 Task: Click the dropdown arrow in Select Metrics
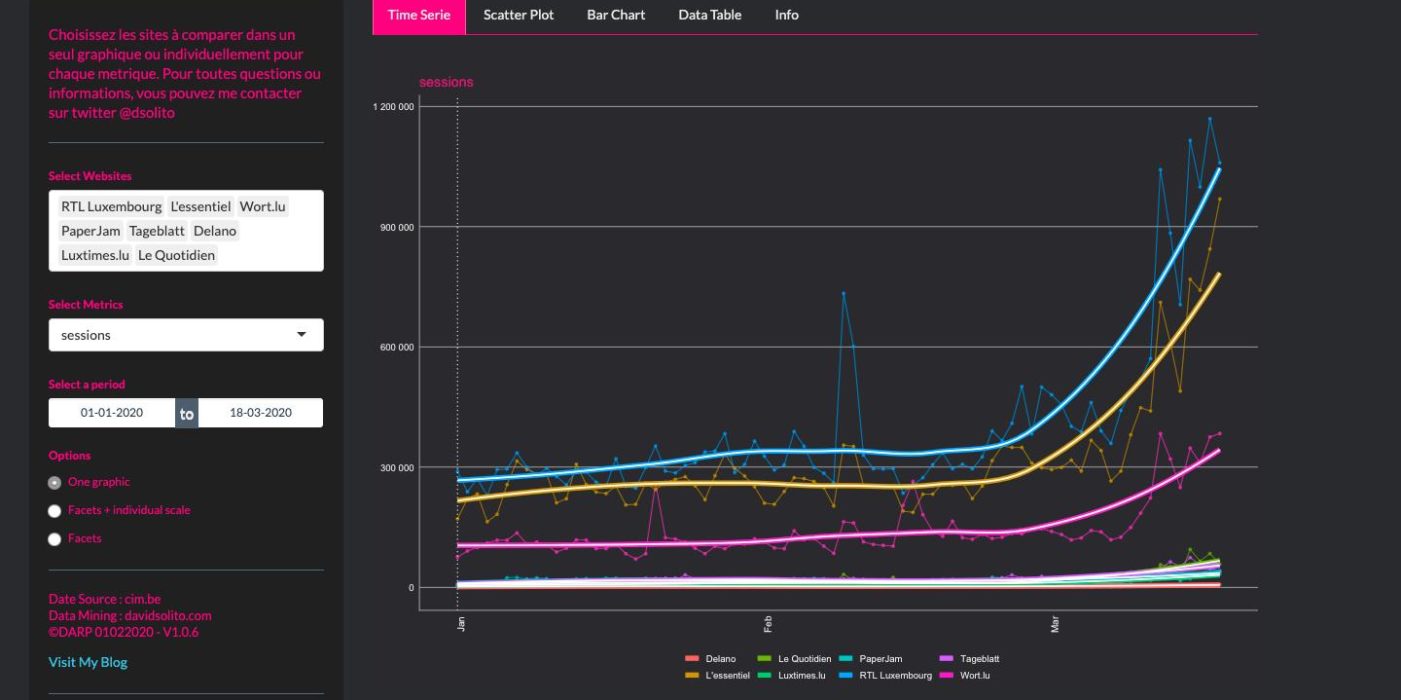tap(301, 335)
